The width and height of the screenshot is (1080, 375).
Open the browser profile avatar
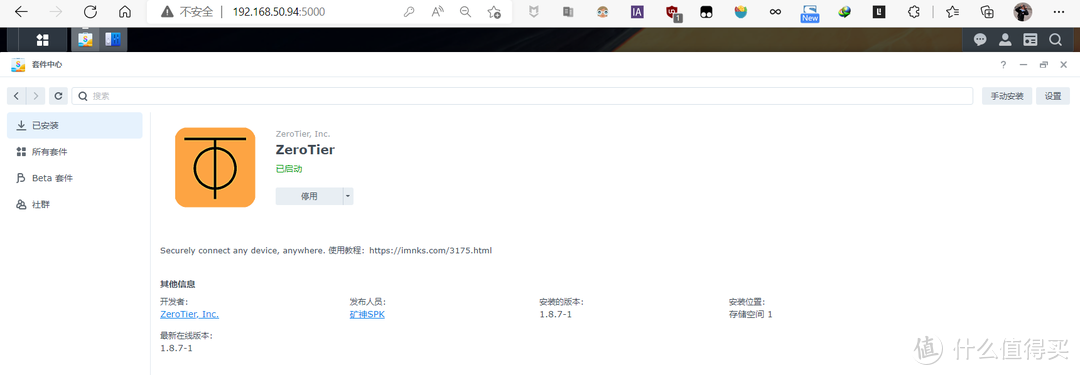(1023, 12)
